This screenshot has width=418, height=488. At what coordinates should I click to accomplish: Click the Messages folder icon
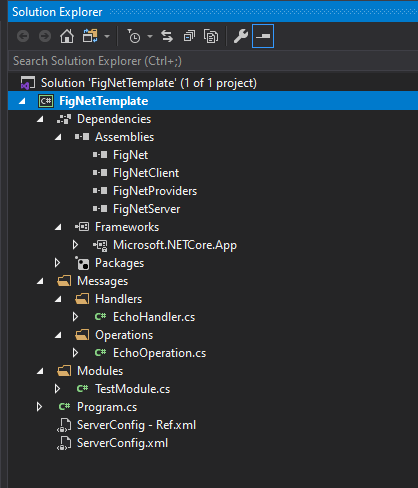64,281
